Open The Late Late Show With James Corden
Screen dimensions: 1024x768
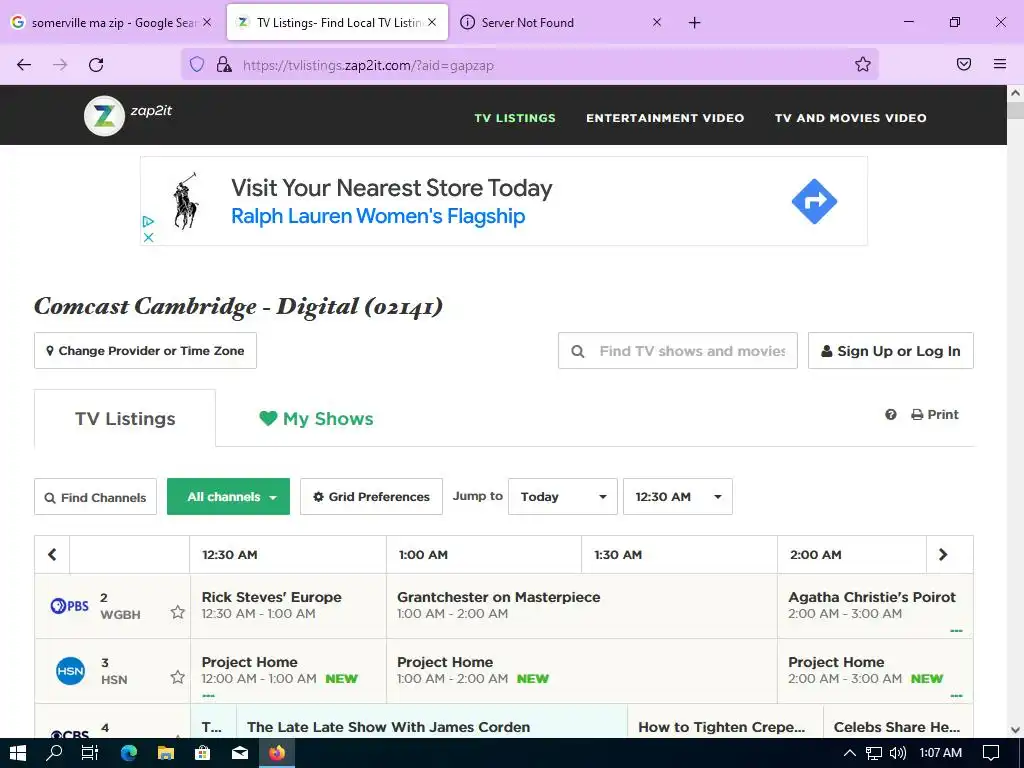[431, 722]
